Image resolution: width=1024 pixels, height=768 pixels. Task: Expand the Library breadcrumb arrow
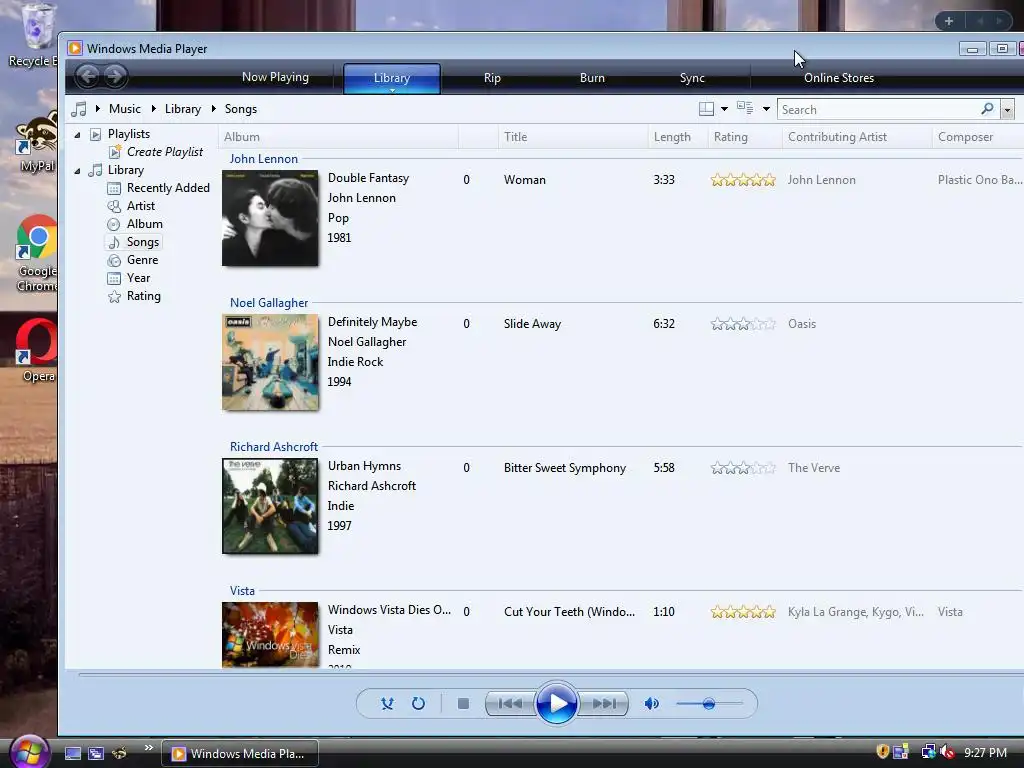tap(153, 108)
